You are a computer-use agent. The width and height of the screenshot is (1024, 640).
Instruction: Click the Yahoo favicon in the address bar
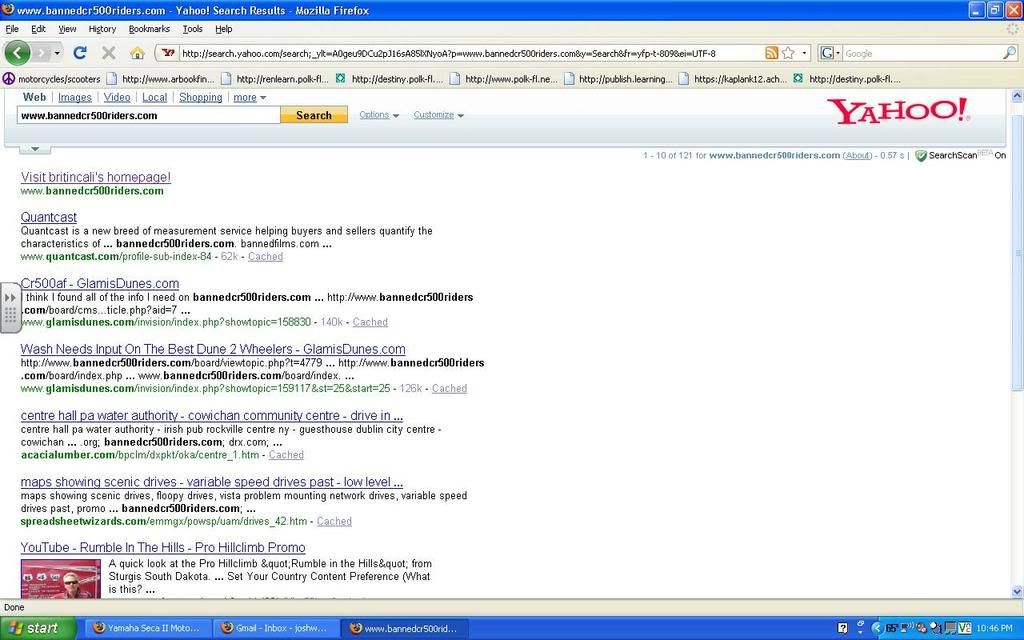(168, 53)
